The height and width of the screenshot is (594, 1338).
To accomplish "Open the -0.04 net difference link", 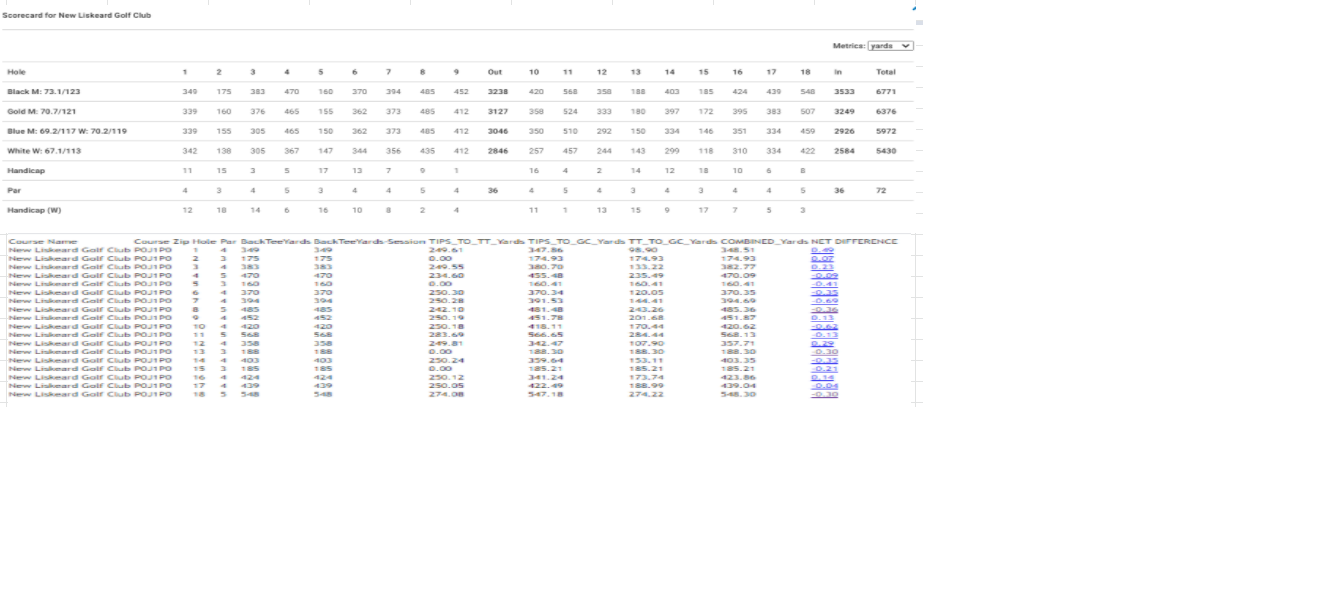I will pyautogui.click(x=824, y=386).
